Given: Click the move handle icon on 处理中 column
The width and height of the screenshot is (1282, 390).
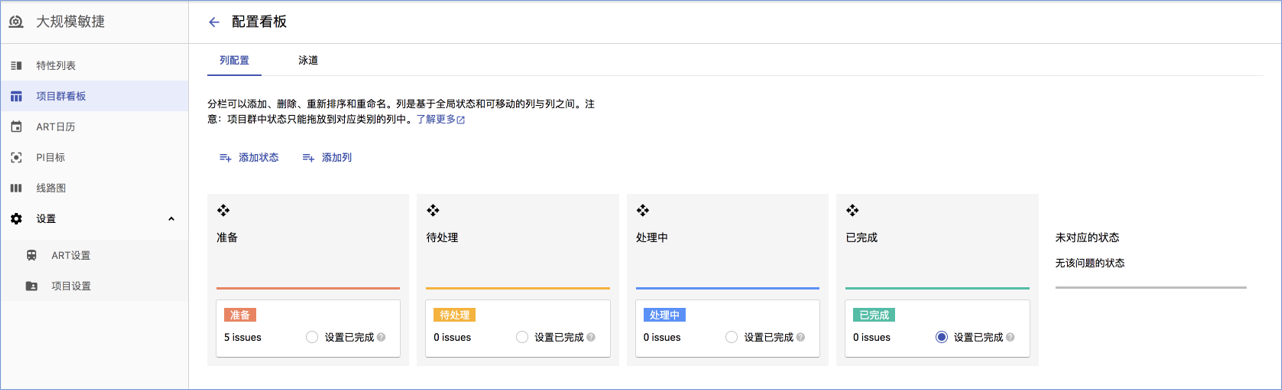Looking at the screenshot, I should 643,210.
